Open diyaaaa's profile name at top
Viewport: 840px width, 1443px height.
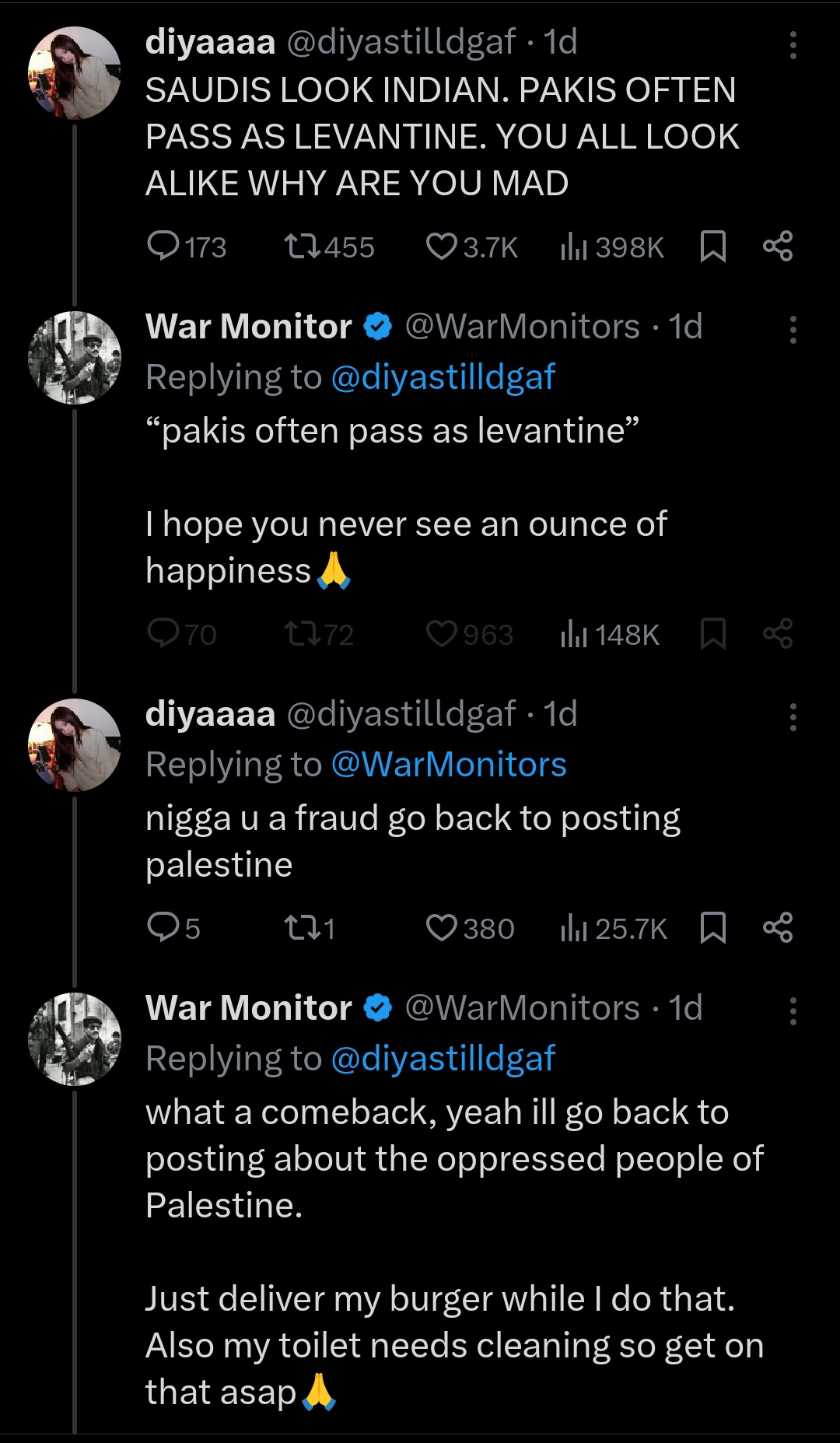pyautogui.click(x=210, y=42)
